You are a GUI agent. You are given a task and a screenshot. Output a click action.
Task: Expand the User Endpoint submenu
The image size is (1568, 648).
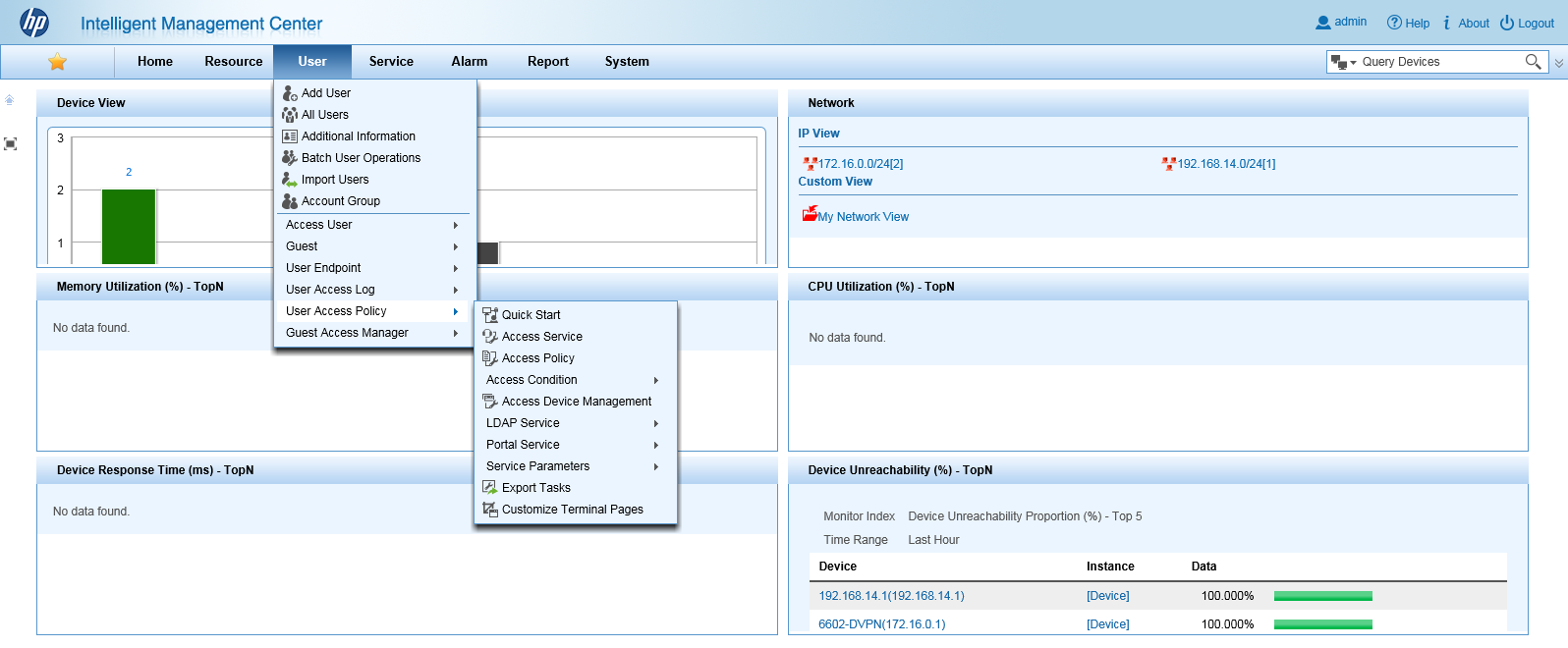[x=456, y=268]
